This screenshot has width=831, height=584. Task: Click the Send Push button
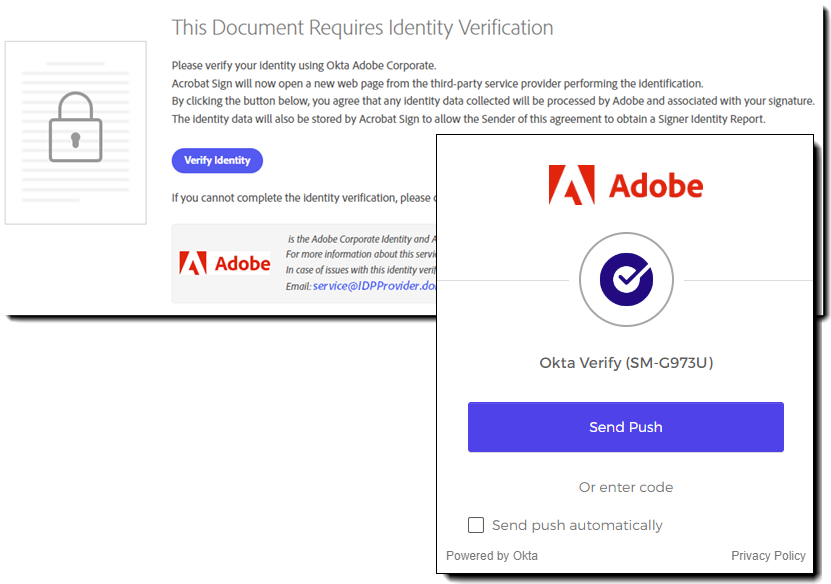[625, 427]
